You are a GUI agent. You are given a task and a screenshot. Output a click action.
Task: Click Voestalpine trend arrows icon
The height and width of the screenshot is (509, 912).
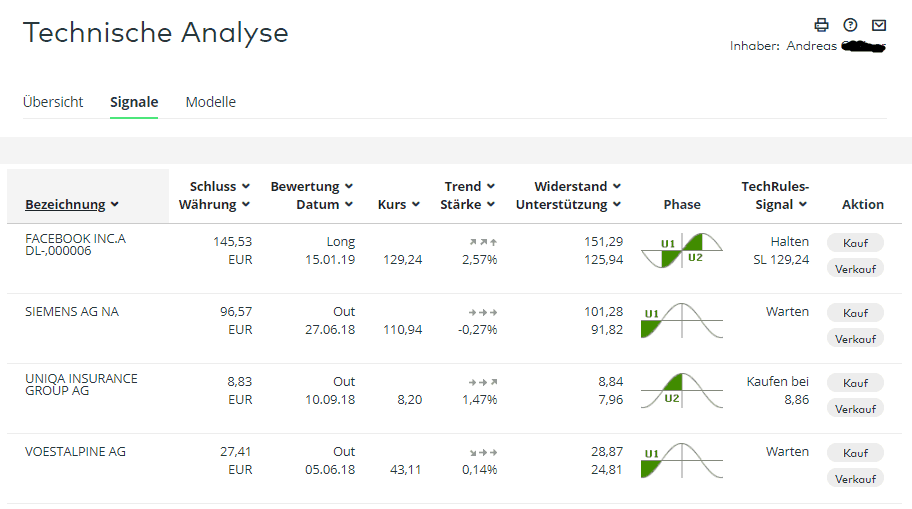(483, 452)
